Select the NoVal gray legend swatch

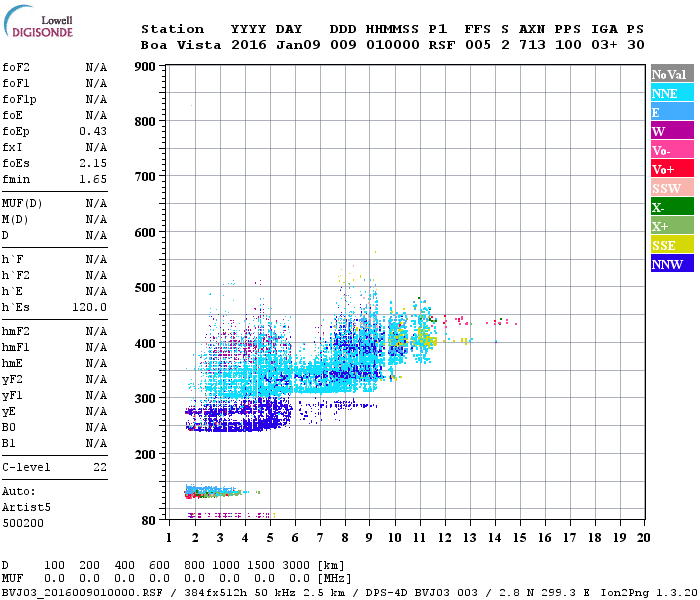[x=672, y=74]
